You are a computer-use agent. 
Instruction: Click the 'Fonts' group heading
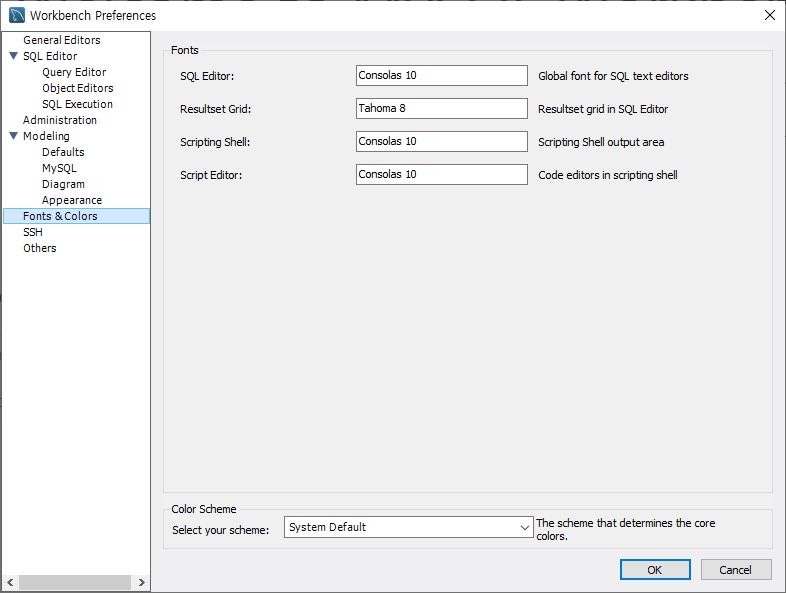click(184, 50)
